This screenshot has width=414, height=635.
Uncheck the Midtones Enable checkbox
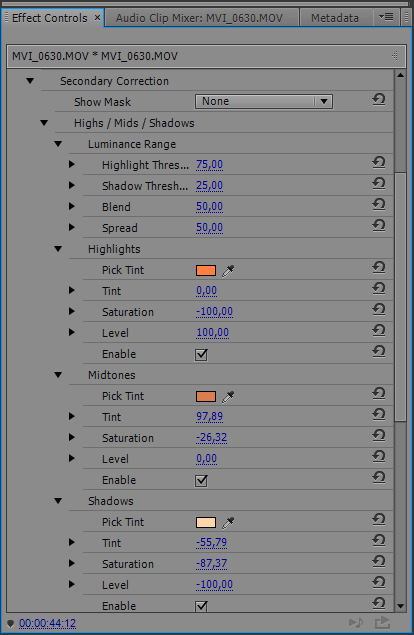[201, 481]
